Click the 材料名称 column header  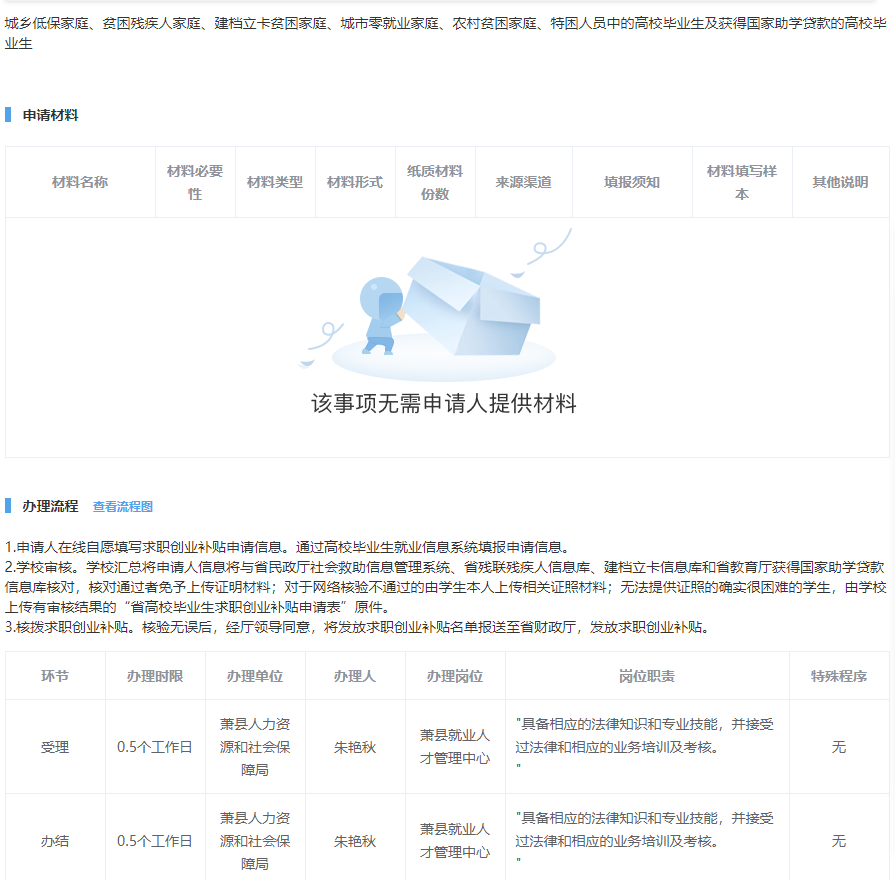[x=80, y=182]
